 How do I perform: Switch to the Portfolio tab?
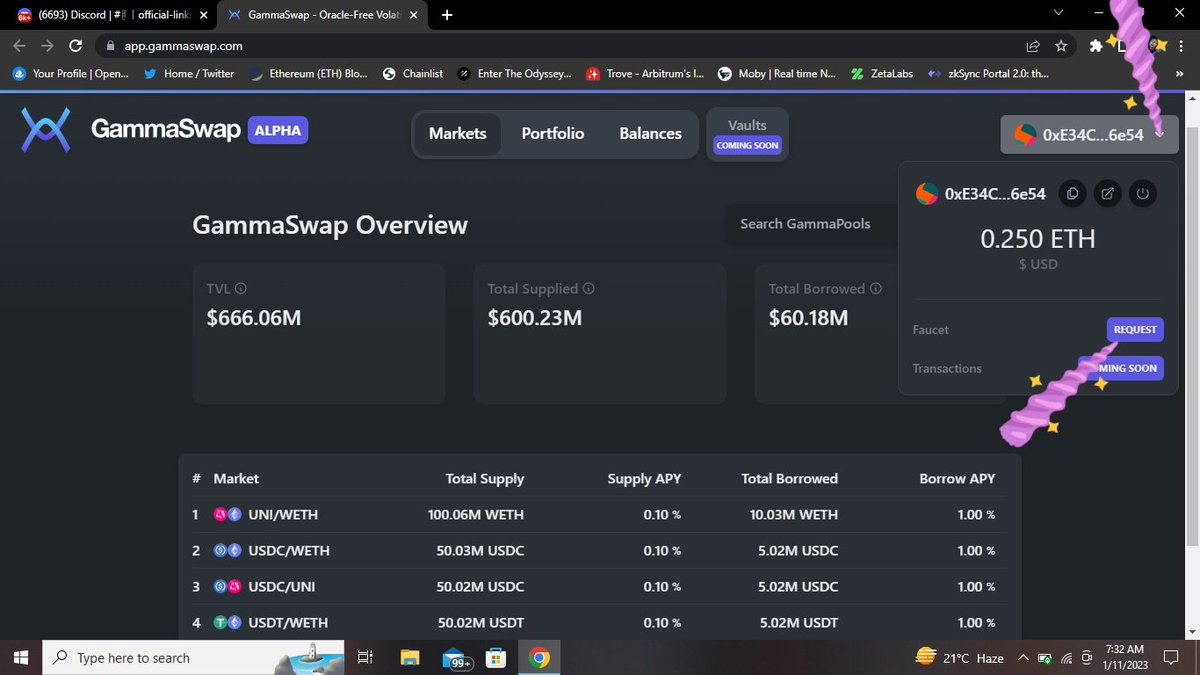[553, 133]
